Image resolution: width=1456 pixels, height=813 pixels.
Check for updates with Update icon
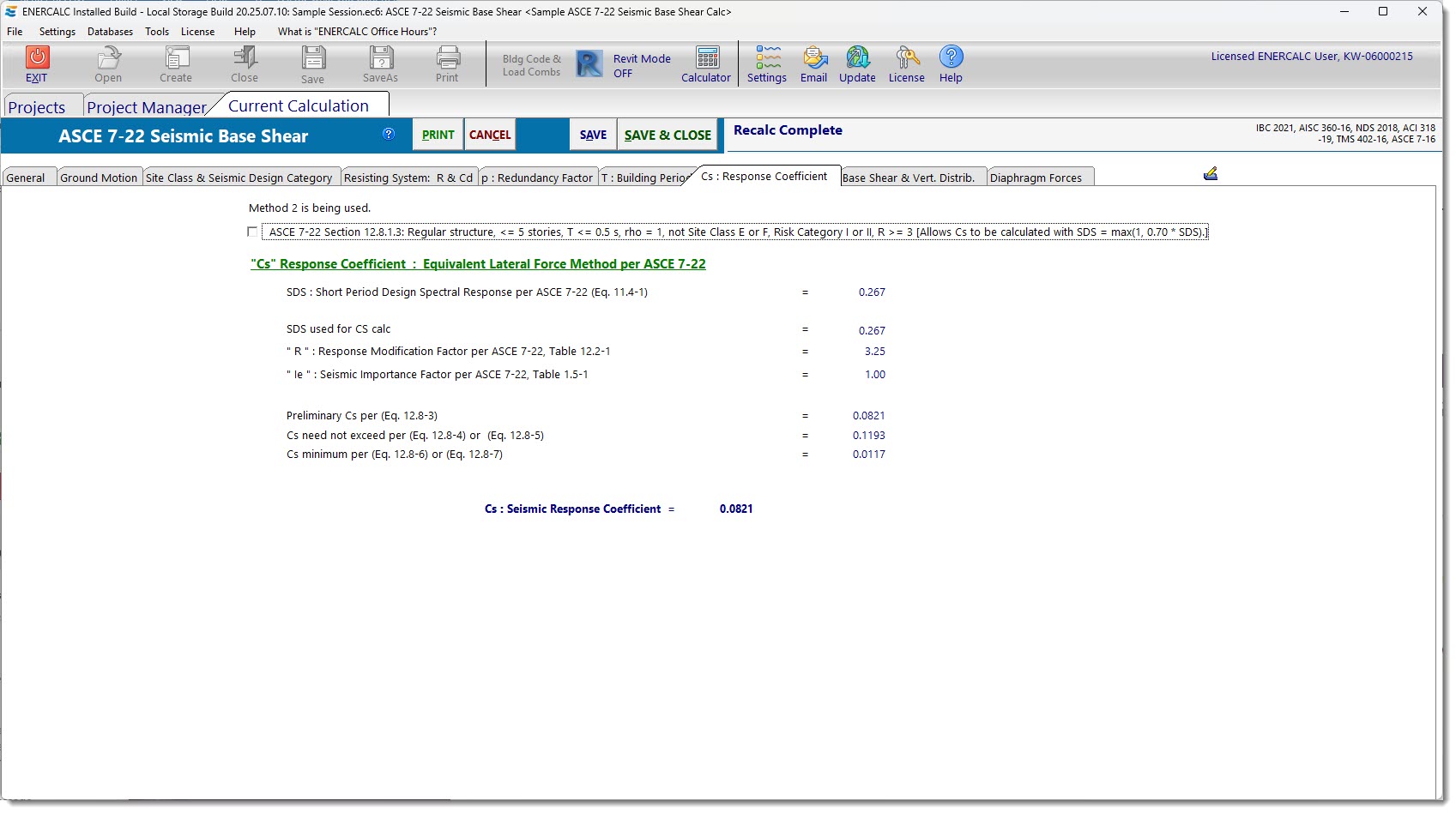pos(857,58)
